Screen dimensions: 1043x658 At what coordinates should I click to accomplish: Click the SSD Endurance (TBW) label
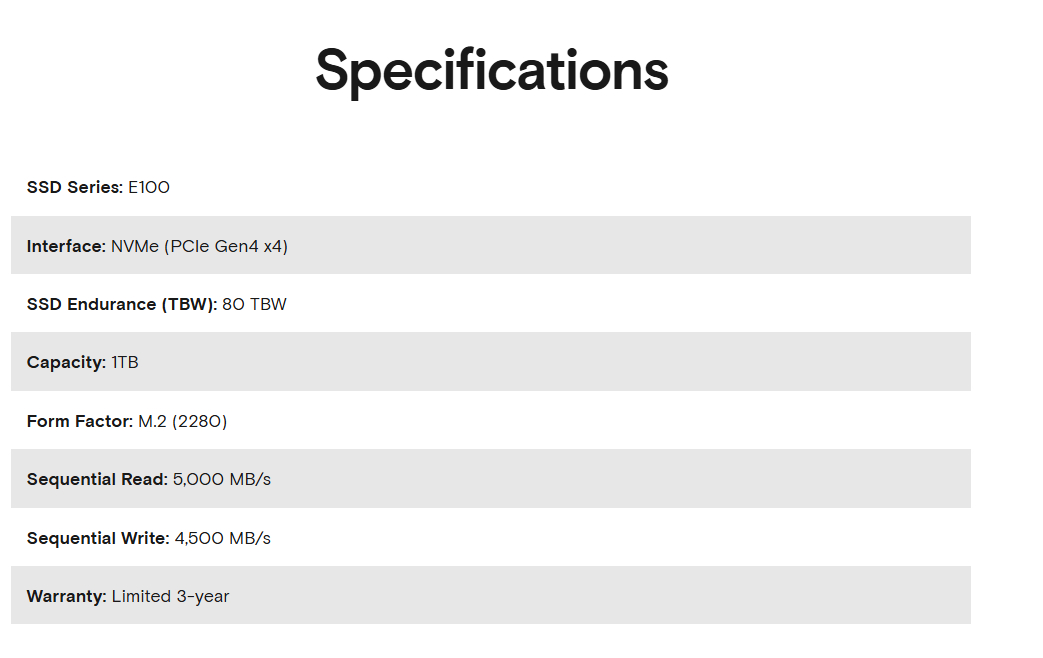(x=121, y=304)
